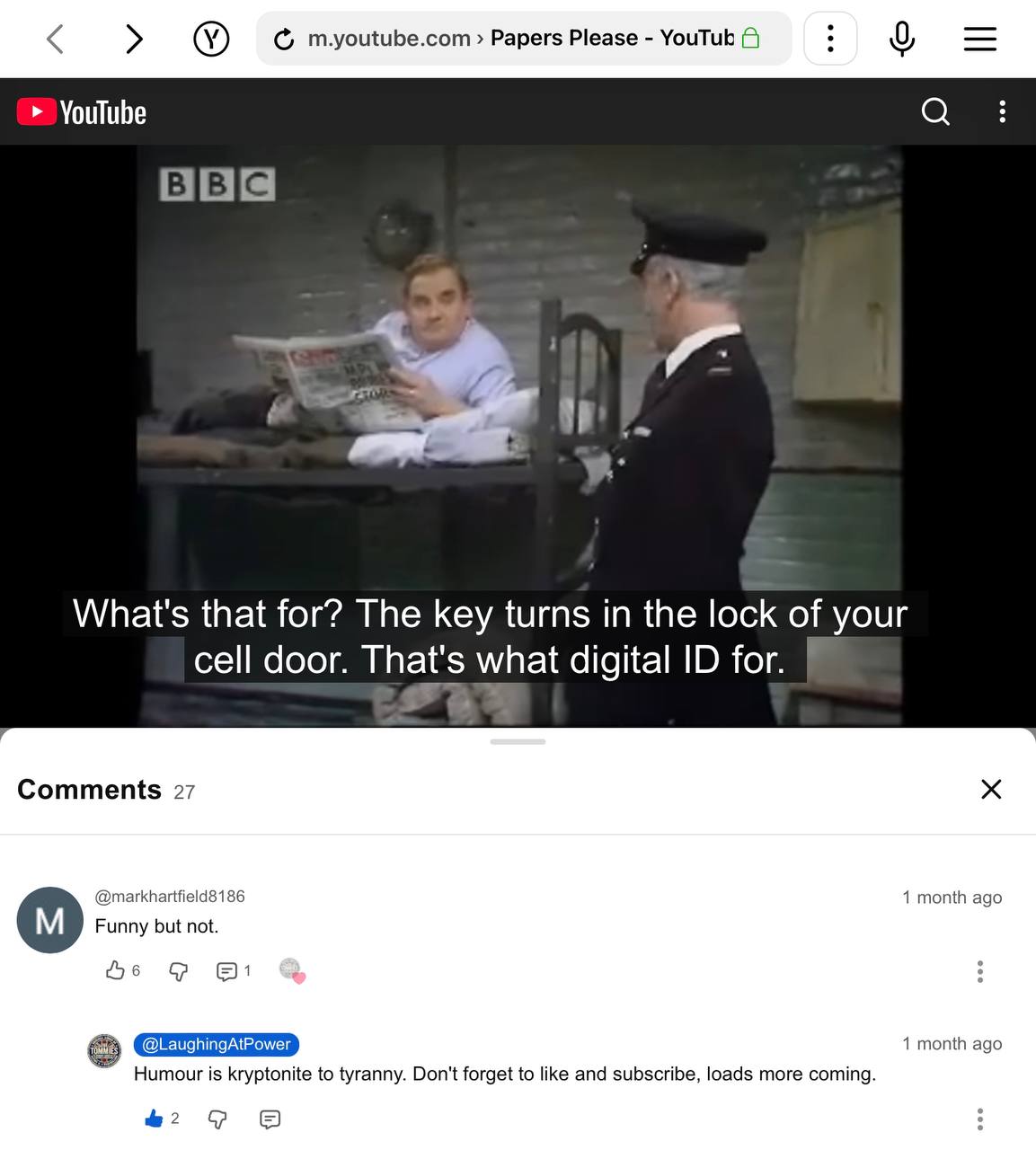The width and height of the screenshot is (1036, 1150).
Task: Tap the comments panel drag handle
Action: click(518, 742)
